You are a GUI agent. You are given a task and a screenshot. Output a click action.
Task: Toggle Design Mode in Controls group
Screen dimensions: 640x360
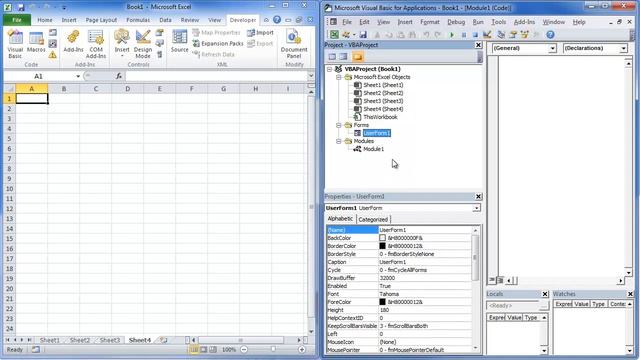pyautogui.click(x=143, y=44)
